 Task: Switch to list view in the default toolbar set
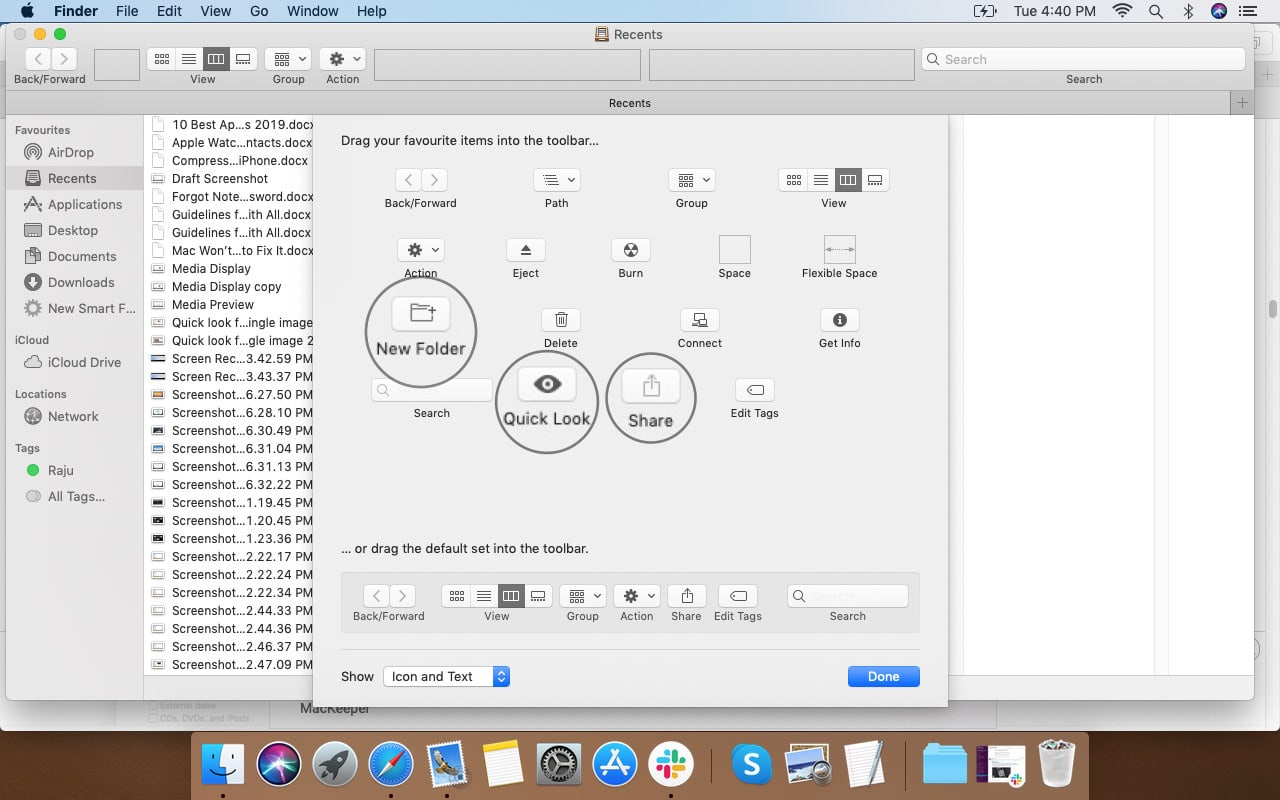484,595
